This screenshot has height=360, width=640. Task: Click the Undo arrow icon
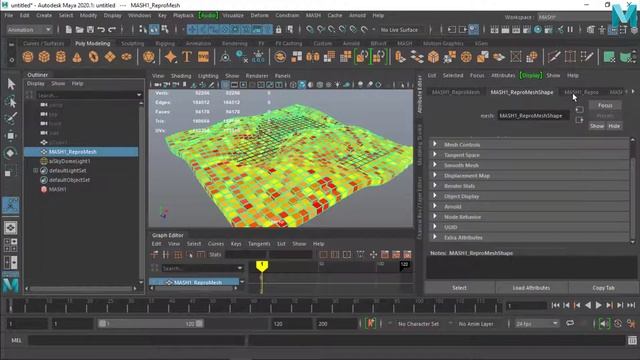tap(101, 29)
